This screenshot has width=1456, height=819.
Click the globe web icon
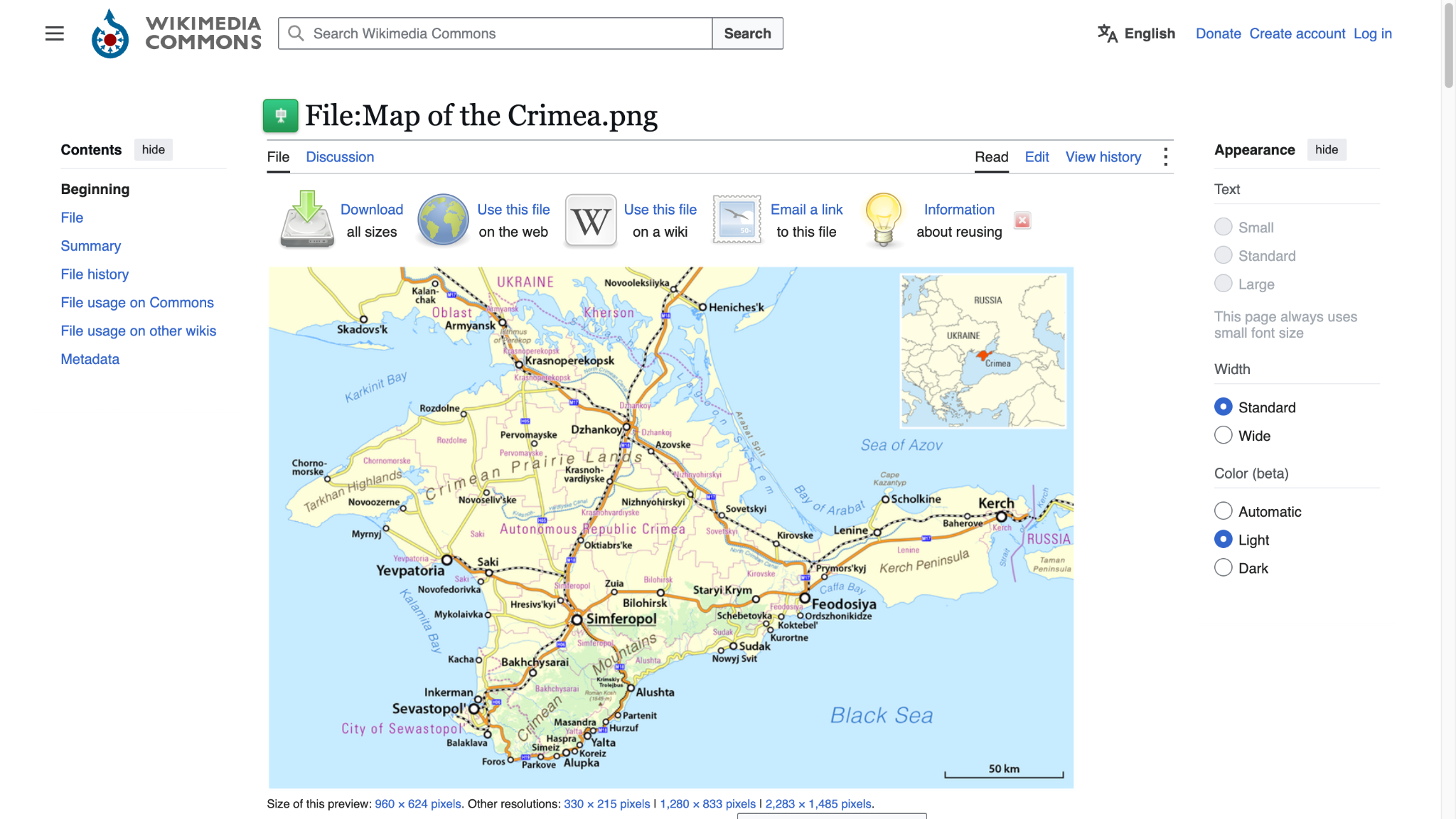coord(443,220)
